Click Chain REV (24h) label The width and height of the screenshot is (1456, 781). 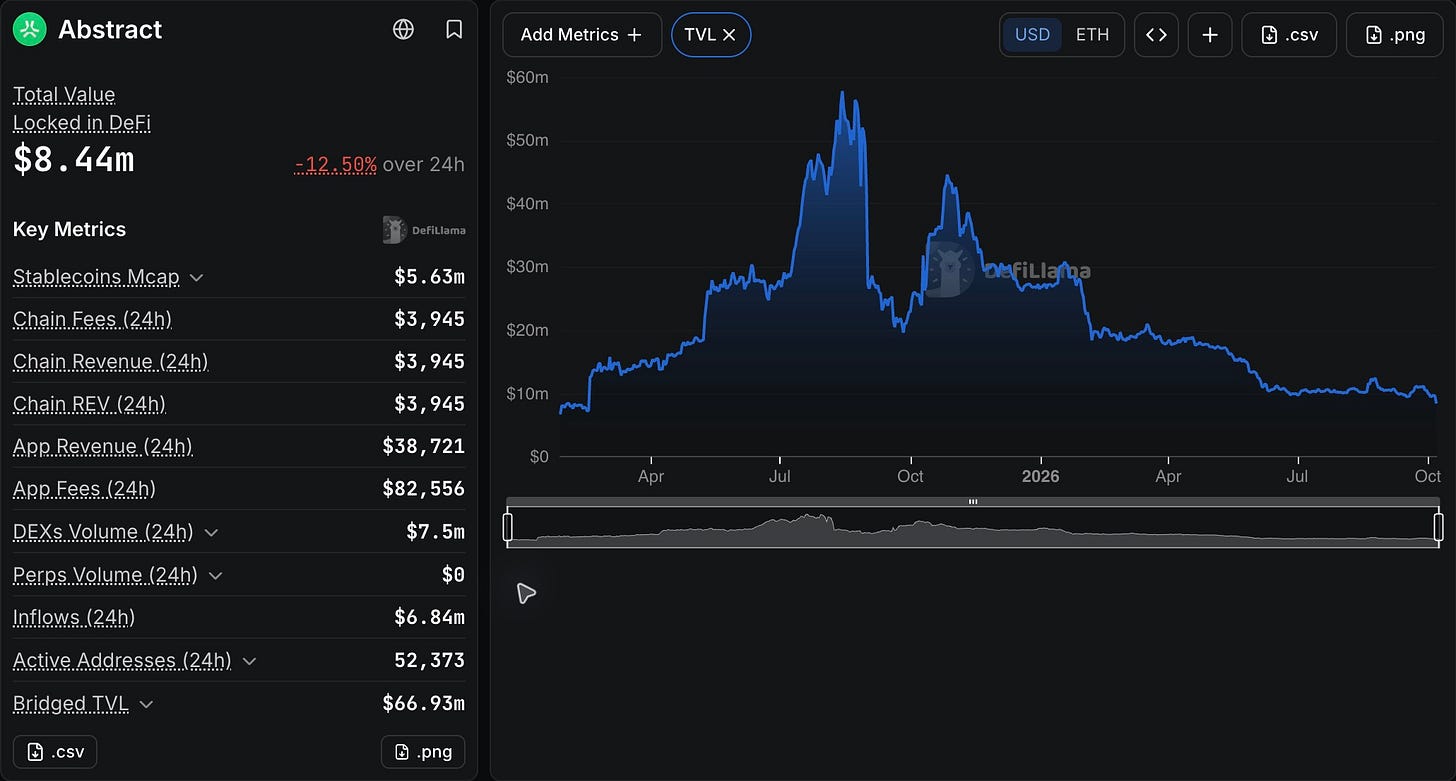pyautogui.click(x=89, y=404)
